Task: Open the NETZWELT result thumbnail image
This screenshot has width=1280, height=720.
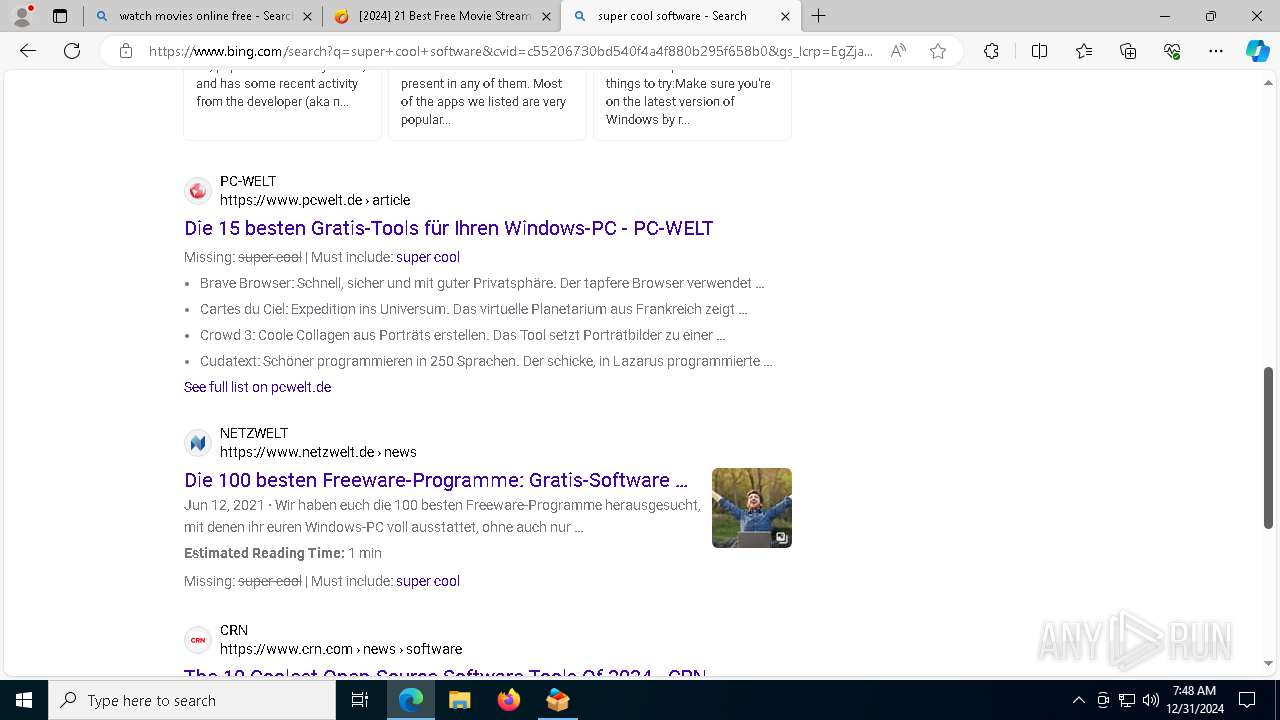Action: [x=752, y=508]
